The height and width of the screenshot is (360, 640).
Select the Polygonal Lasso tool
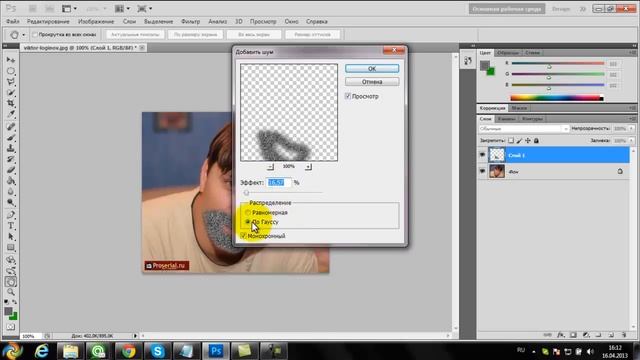11,82
